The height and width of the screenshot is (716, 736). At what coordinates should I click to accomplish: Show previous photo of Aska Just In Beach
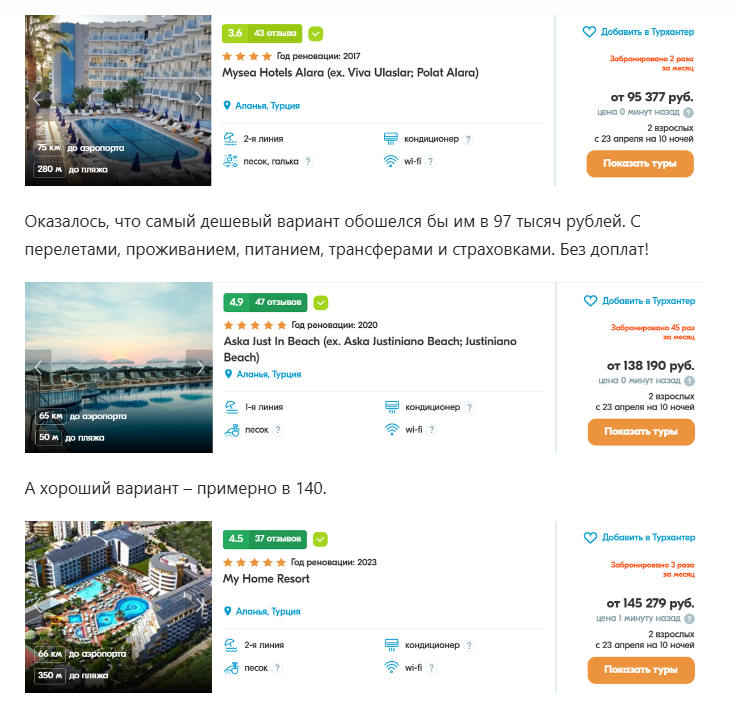click(38, 367)
